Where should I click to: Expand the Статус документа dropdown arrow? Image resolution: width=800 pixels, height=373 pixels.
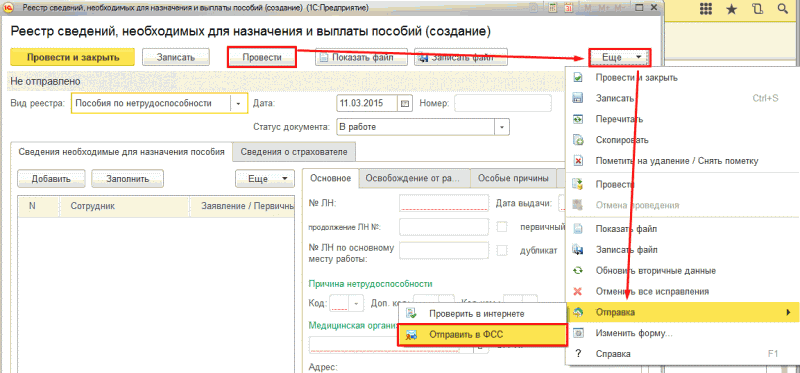point(502,127)
